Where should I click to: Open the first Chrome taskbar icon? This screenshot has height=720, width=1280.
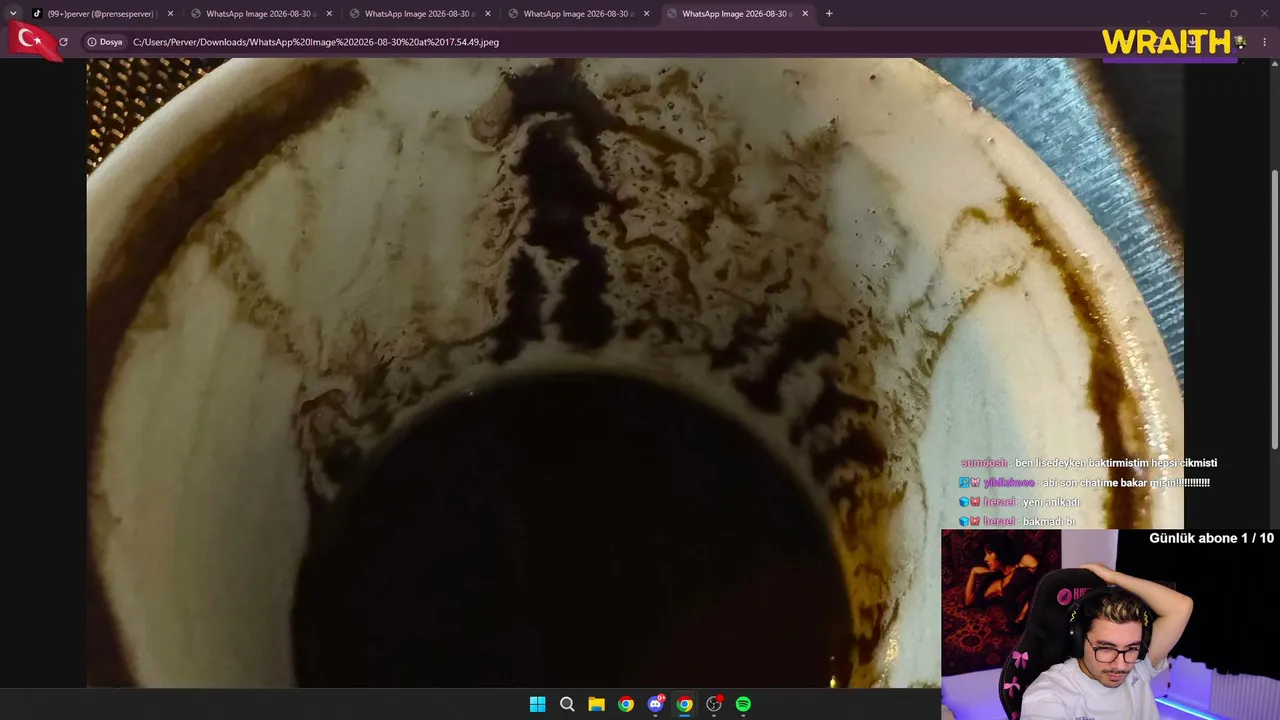[x=626, y=704]
